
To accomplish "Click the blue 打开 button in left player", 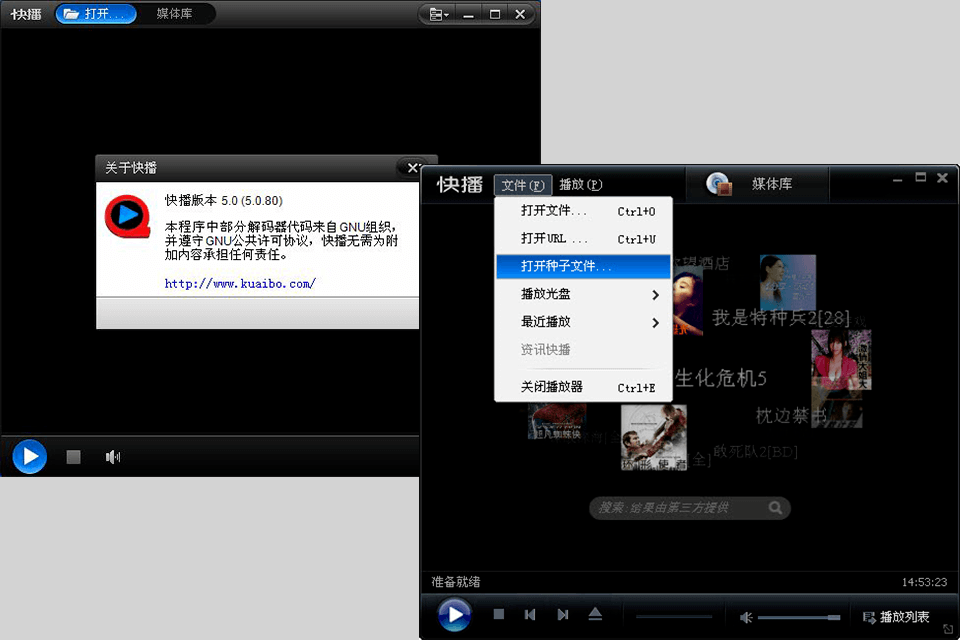I will click(x=96, y=14).
